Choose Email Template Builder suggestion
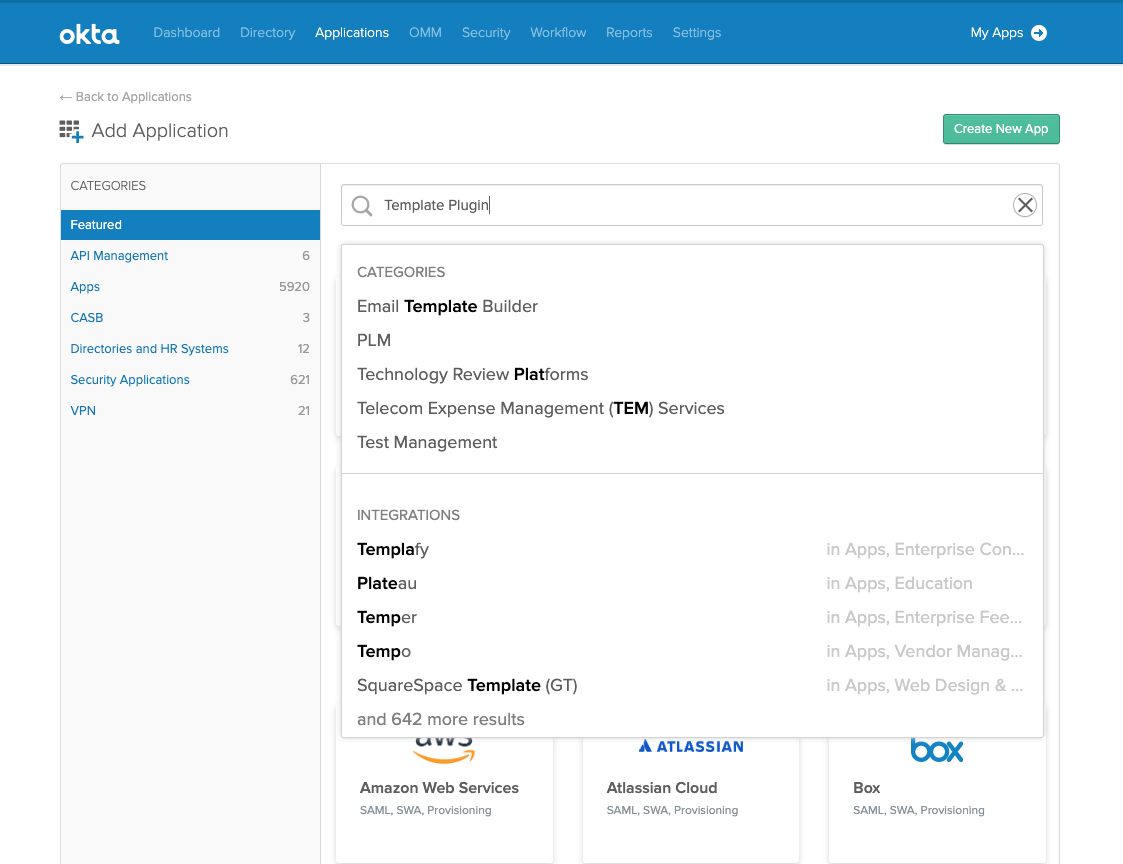 (x=447, y=307)
